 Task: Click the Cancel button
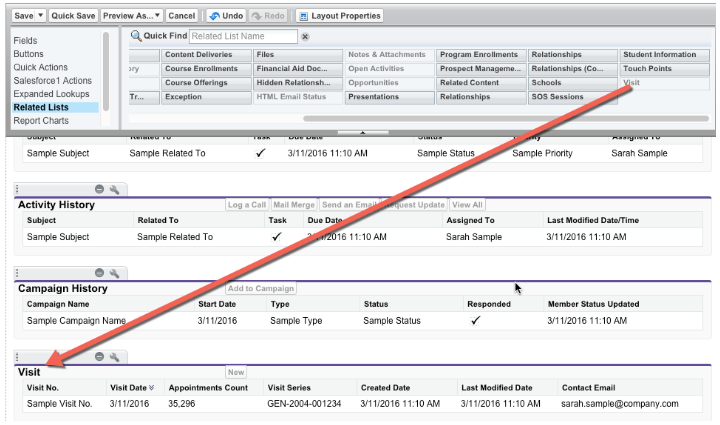click(181, 16)
